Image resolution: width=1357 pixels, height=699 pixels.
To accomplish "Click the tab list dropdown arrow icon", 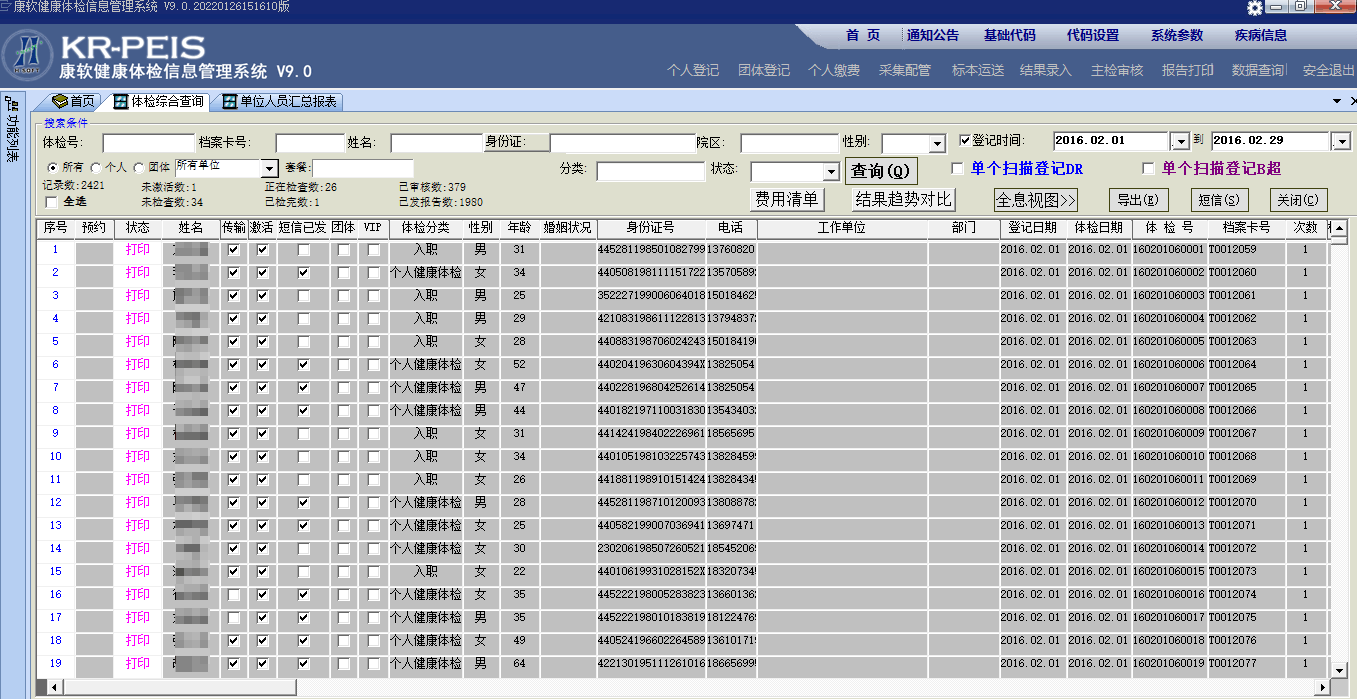I will 1337,101.
